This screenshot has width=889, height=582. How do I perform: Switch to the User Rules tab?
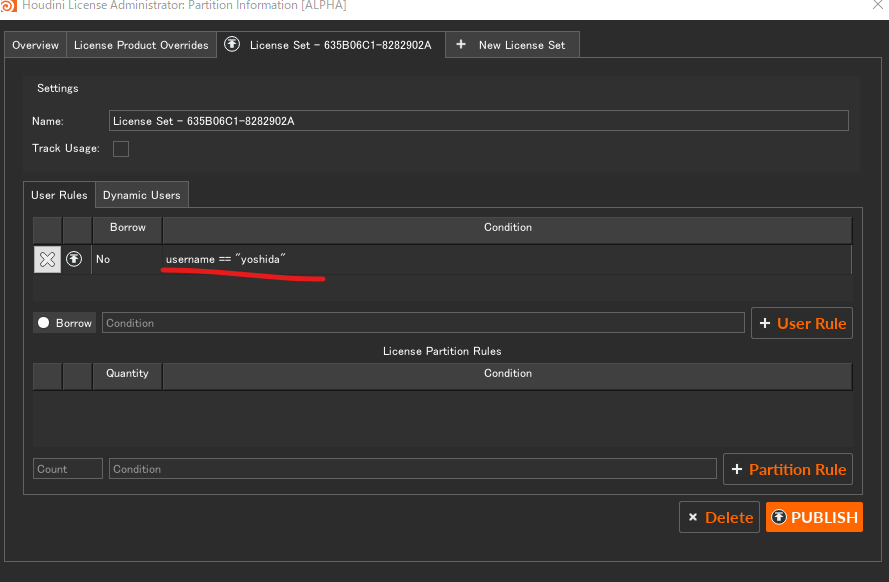[59, 195]
